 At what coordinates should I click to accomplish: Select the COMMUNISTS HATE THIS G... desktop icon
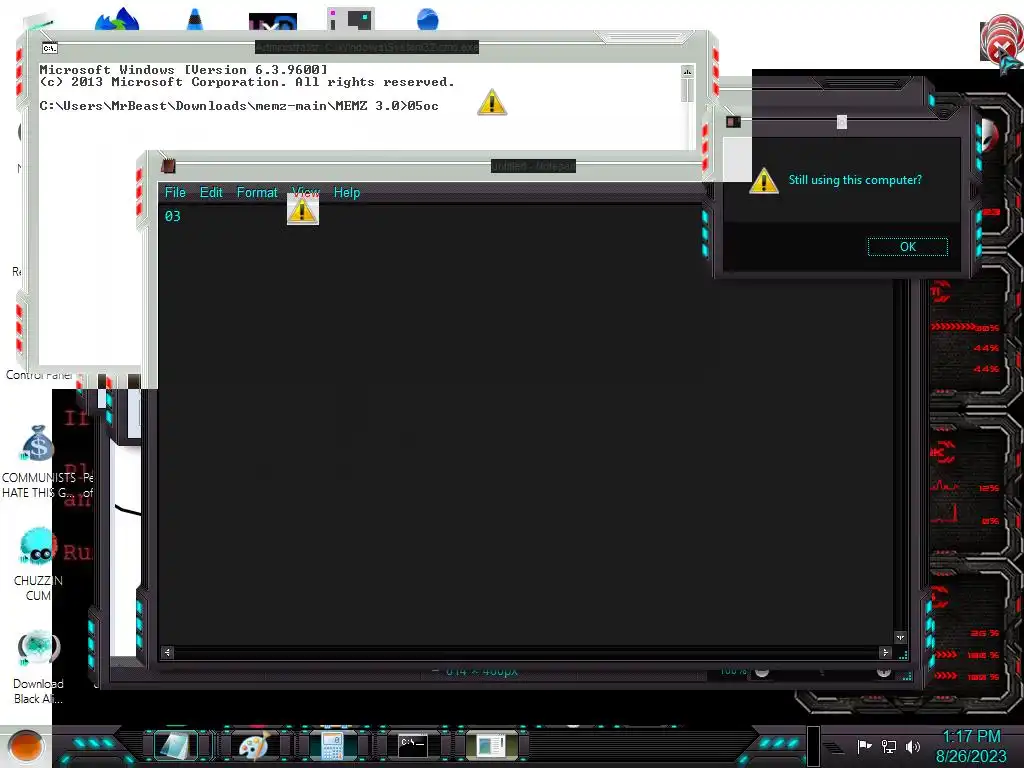click(39, 461)
